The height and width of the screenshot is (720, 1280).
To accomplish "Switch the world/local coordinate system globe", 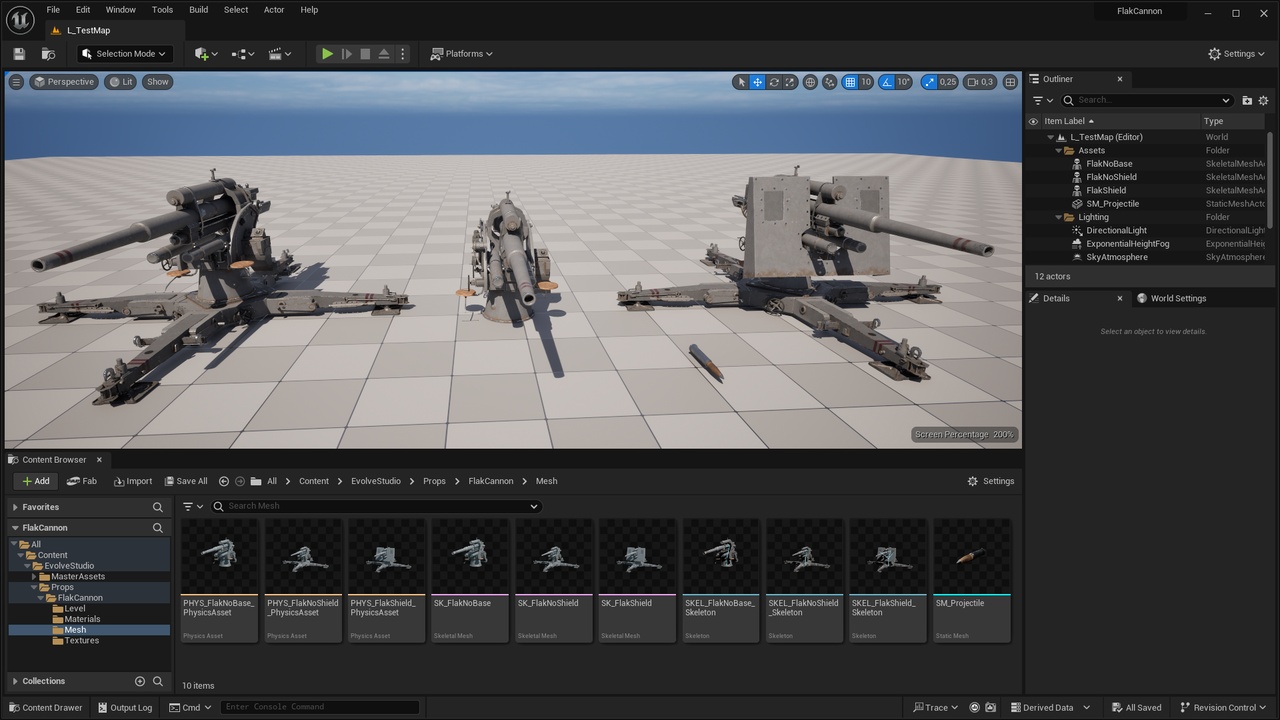I will [x=810, y=82].
